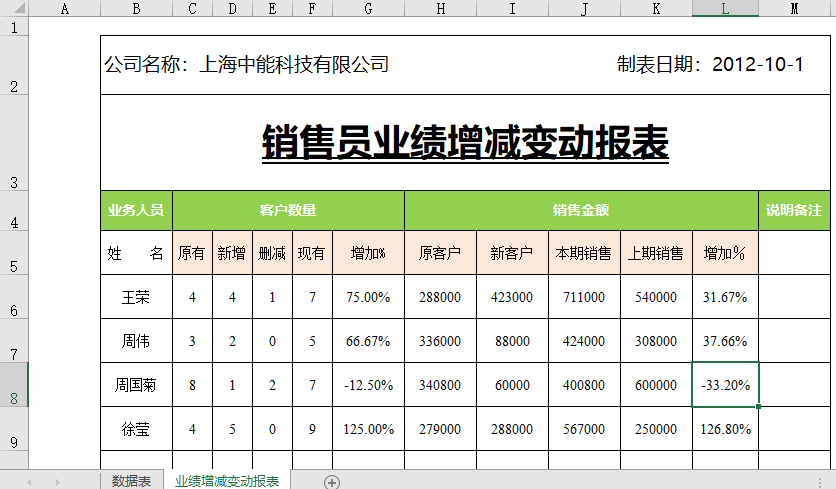This screenshot has width=836, height=489.
Task: Click the next sheet scroll arrow
Action: tap(57, 482)
